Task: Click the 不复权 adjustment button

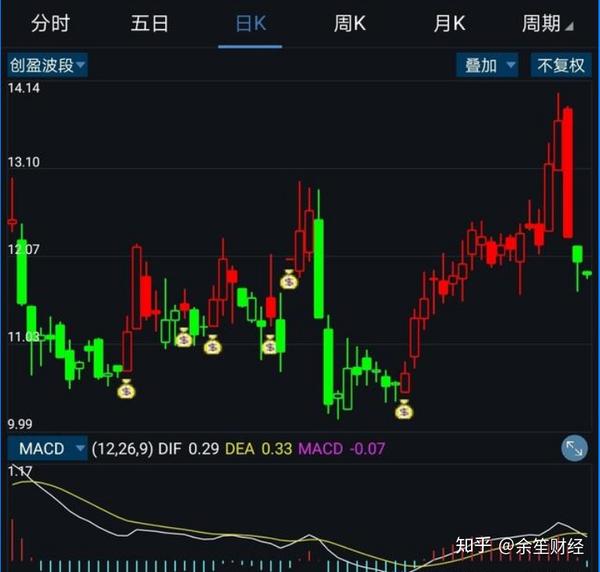Action: tap(561, 65)
